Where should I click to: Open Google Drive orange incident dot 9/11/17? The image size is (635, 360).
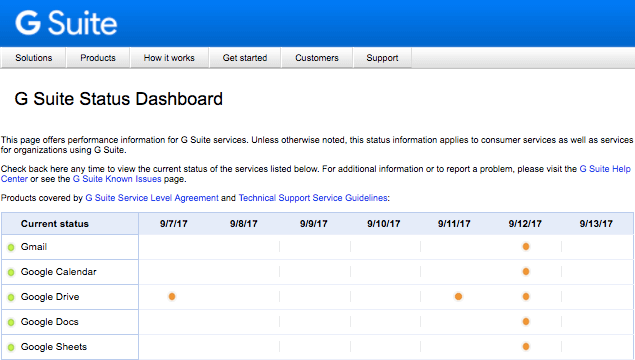[x=458, y=296]
